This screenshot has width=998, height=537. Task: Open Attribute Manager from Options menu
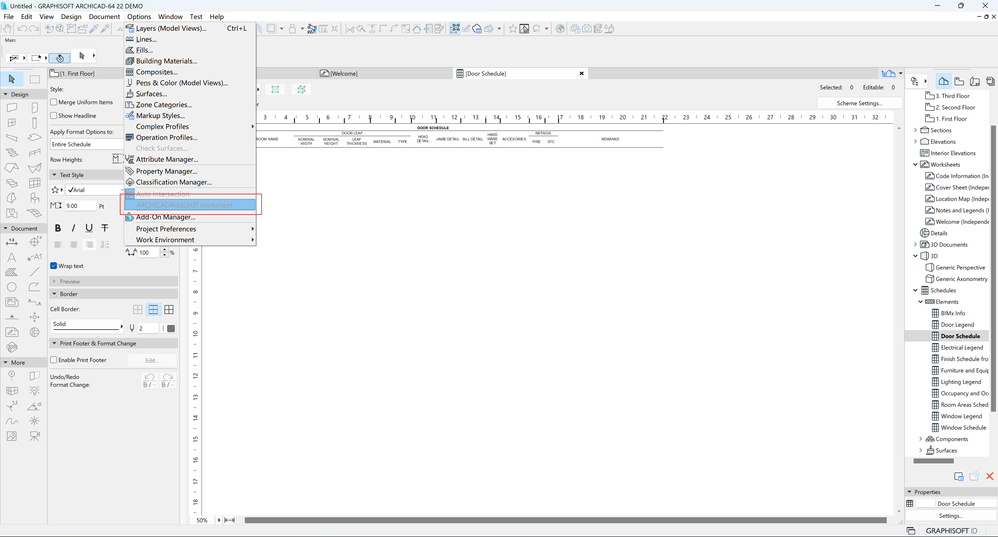pos(166,159)
